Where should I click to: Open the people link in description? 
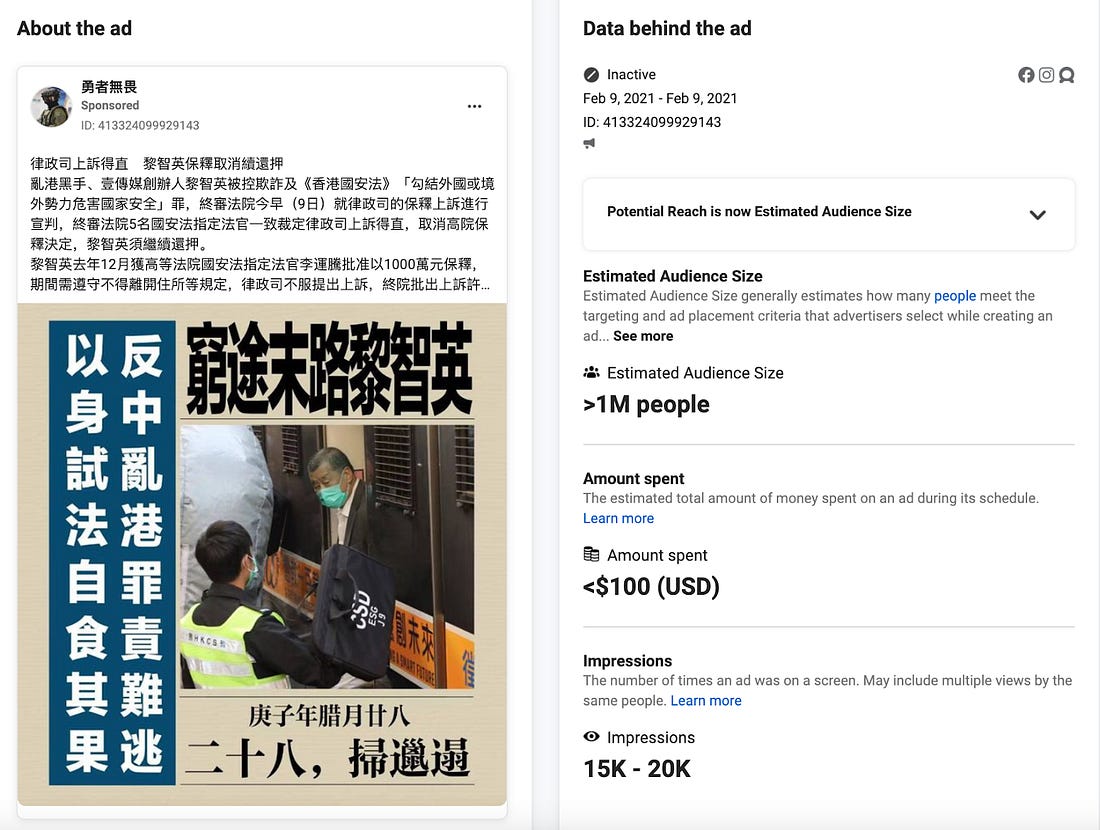[x=955, y=296]
